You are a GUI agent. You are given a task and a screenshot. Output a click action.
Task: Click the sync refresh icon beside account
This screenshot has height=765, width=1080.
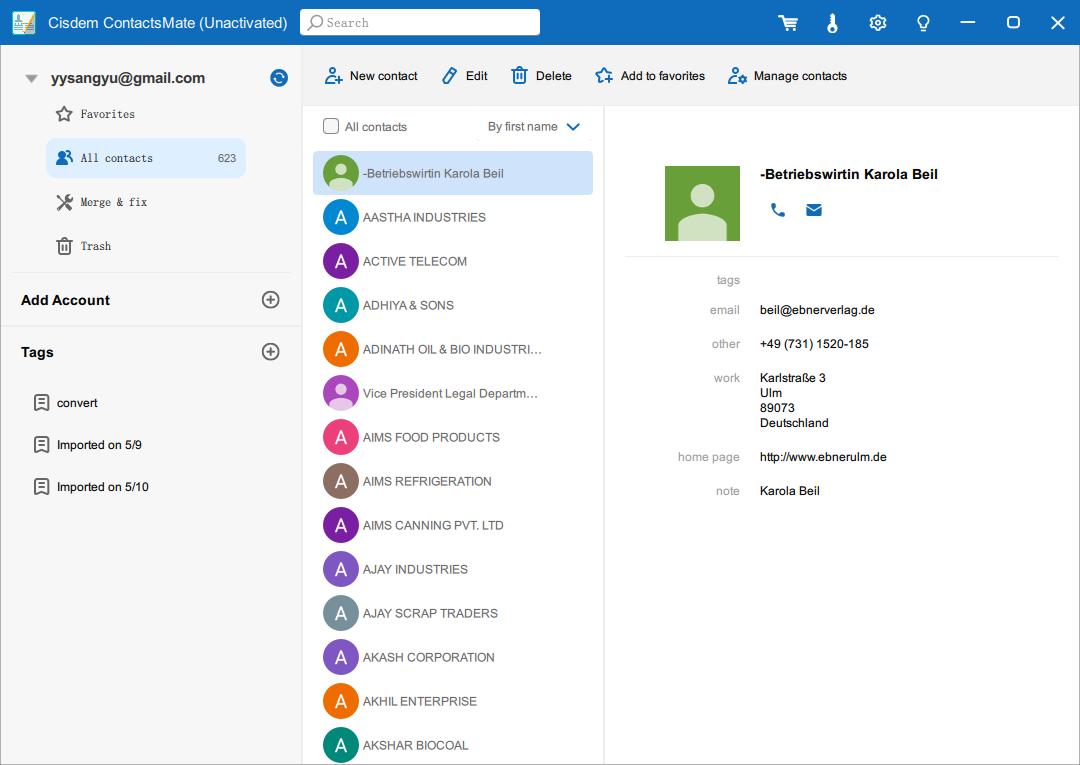point(279,78)
